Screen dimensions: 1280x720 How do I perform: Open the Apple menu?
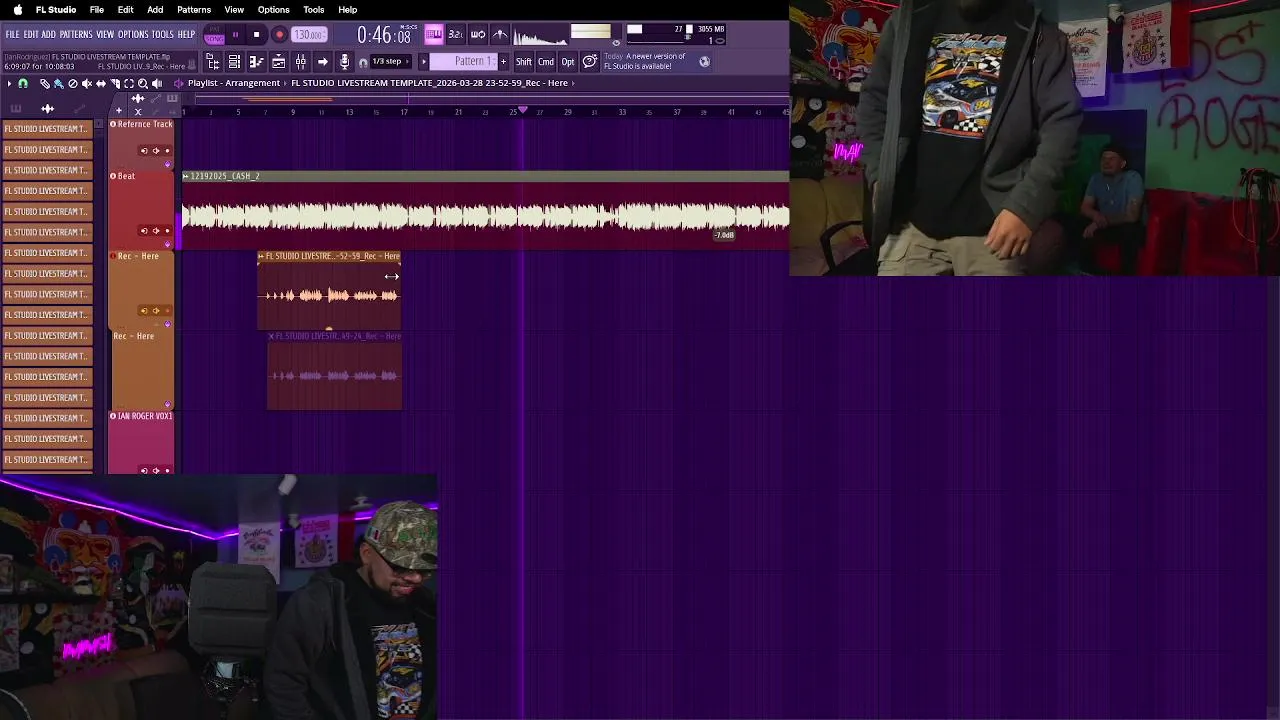[x=17, y=10]
